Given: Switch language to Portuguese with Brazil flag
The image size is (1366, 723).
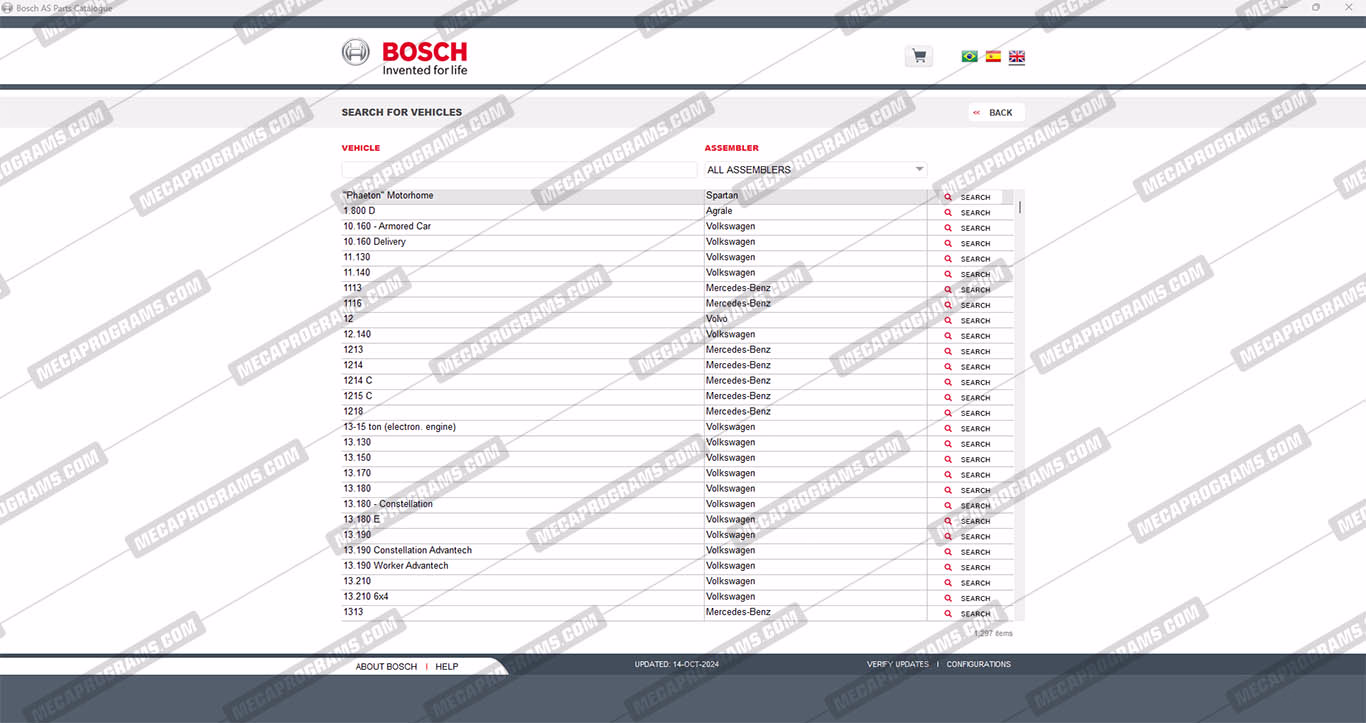Looking at the screenshot, I should (x=969, y=57).
